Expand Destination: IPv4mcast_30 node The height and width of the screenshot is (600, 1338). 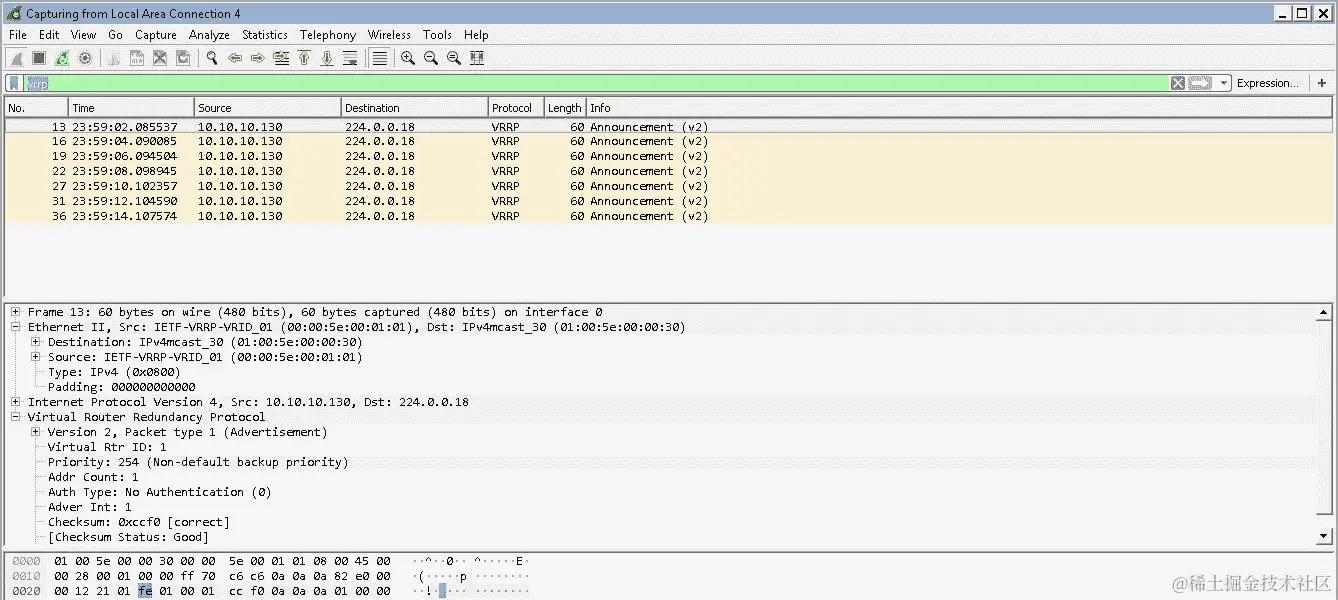coord(36,342)
